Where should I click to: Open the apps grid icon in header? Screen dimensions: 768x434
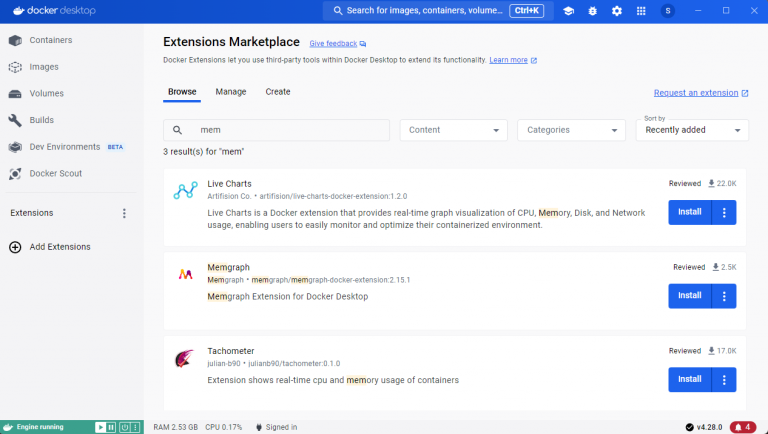(641, 11)
